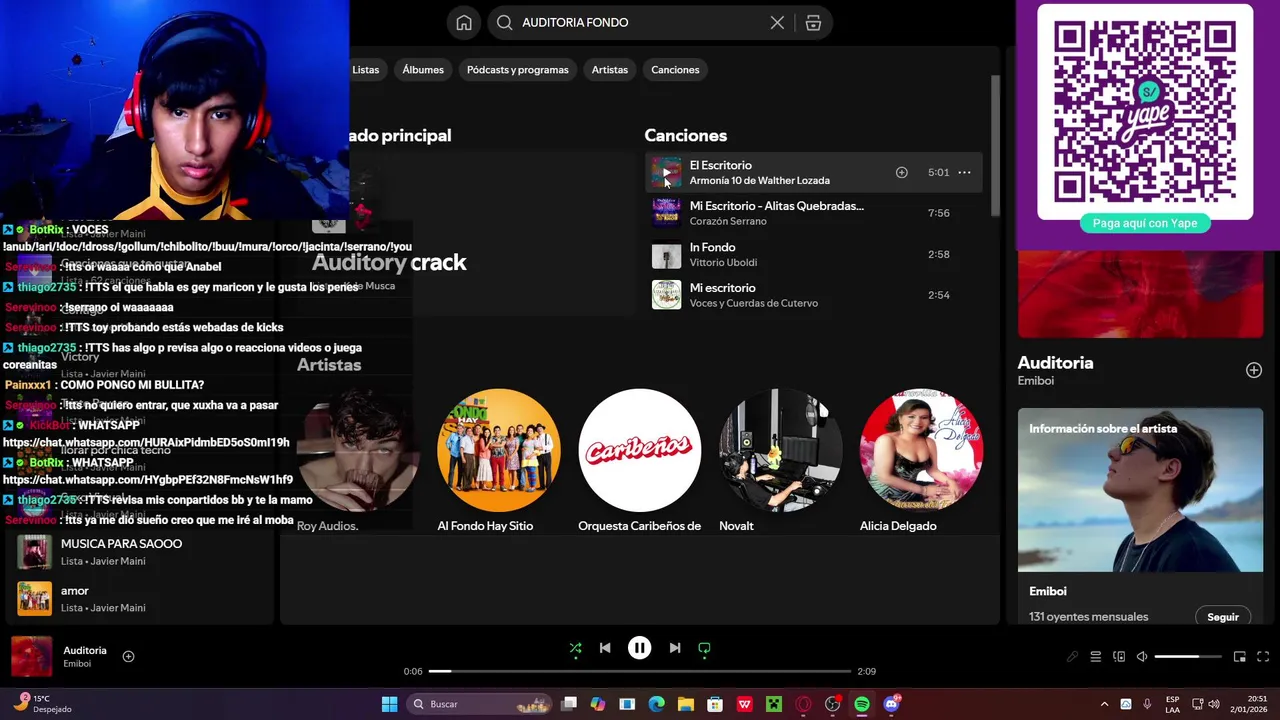This screenshot has width=1280, height=720.
Task: Click the taskbar Buscar search box
Action: coord(480,704)
